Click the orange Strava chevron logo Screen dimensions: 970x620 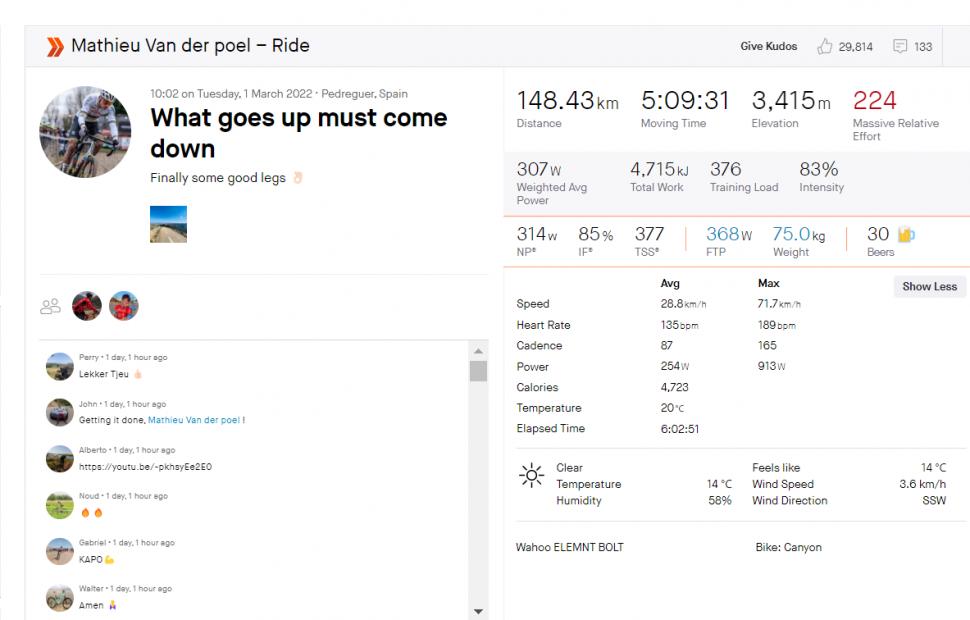pyautogui.click(x=55, y=46)
